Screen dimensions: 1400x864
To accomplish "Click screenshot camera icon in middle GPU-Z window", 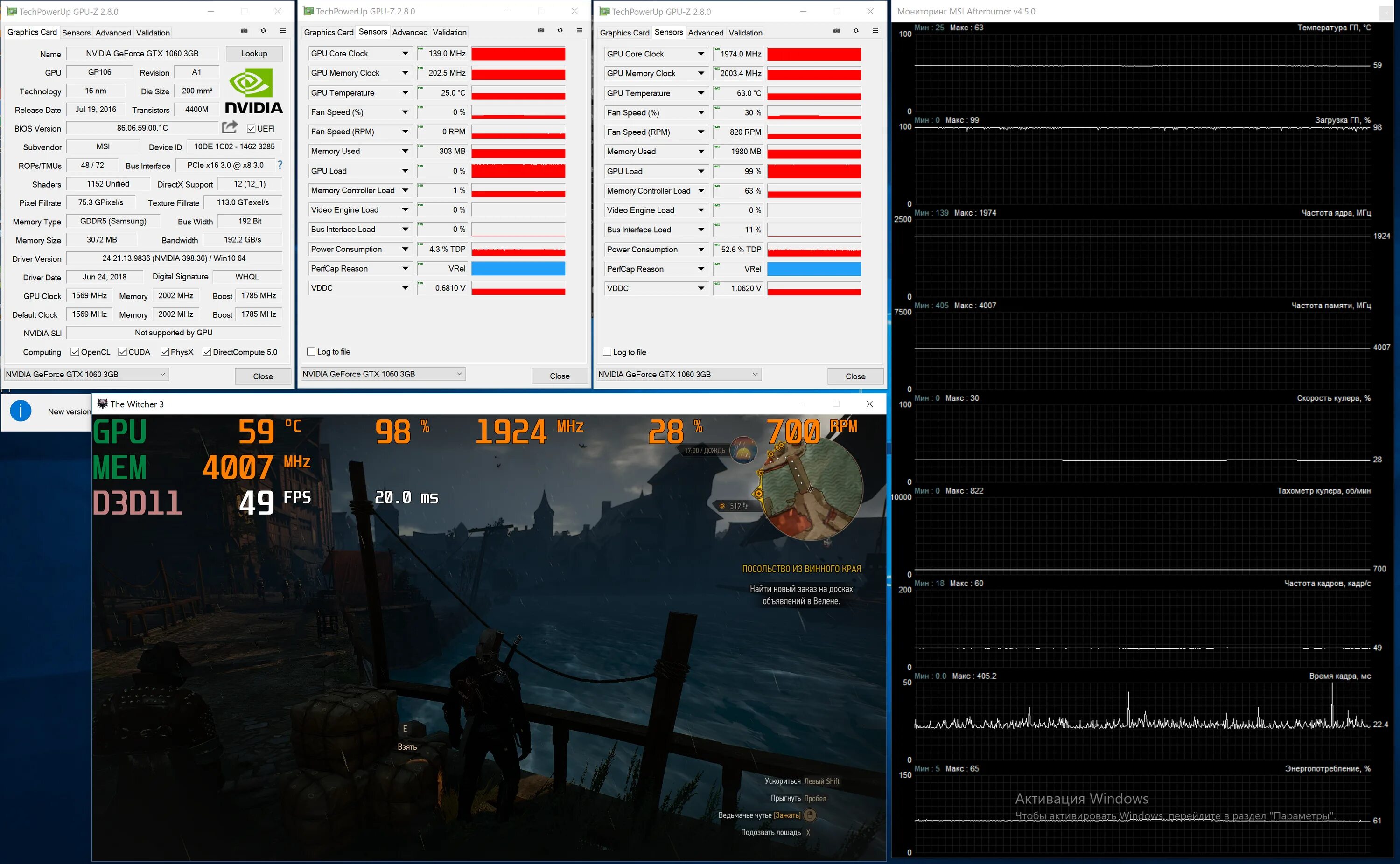I will point(540,30).
